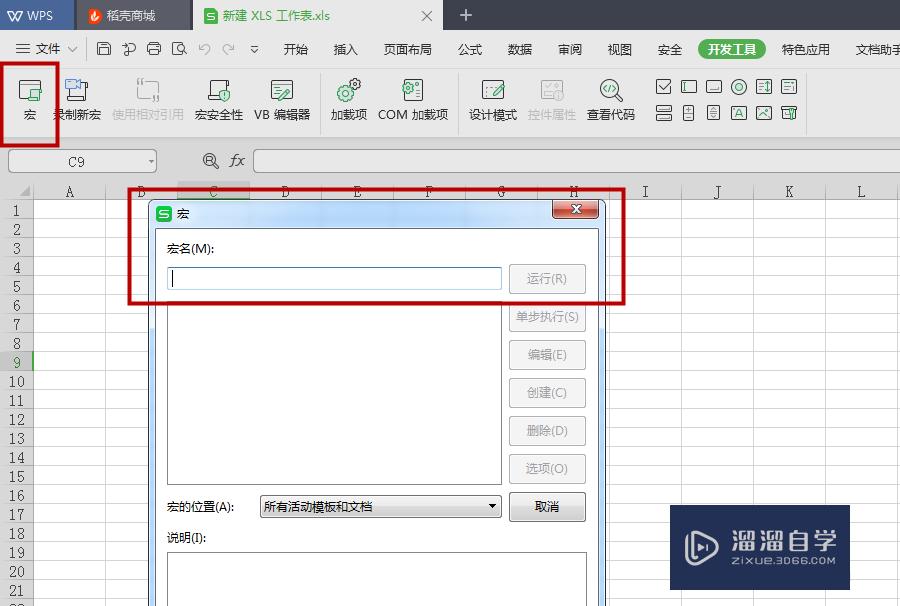
Task: Click the 创建 button to create a macro
Action: pyautogui.click(x=547, y=392)
